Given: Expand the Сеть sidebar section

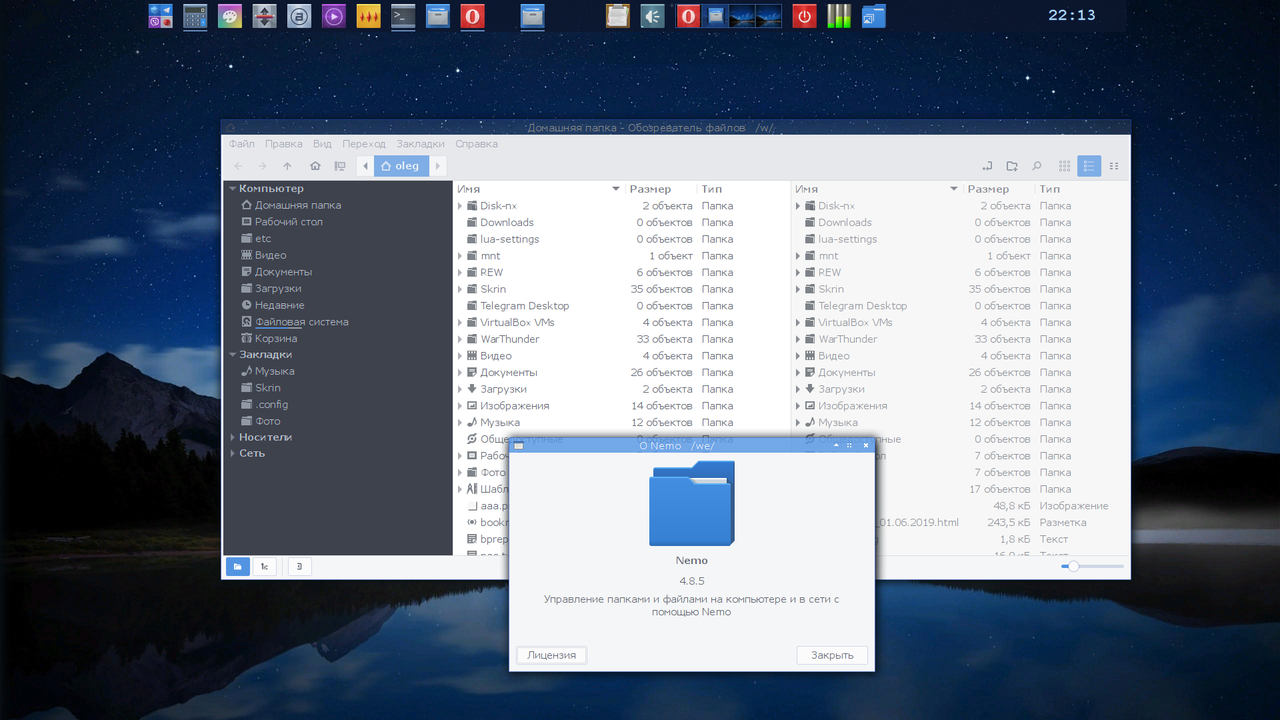Looking at the screenshot, I should [233, 453].
